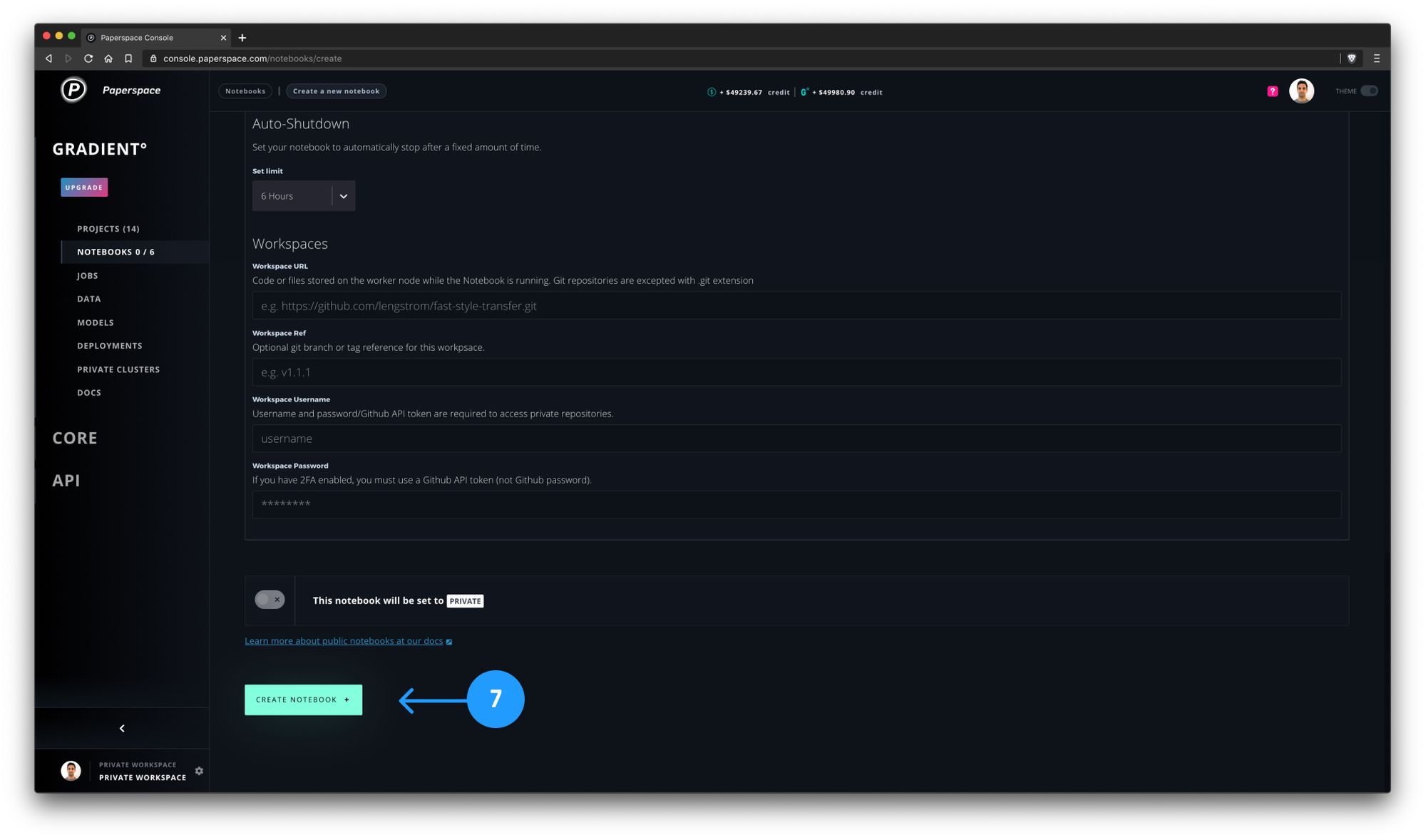Toggle notebook public/private switch
Screen dimensions: 1426x840
click(x=270, y=600)
